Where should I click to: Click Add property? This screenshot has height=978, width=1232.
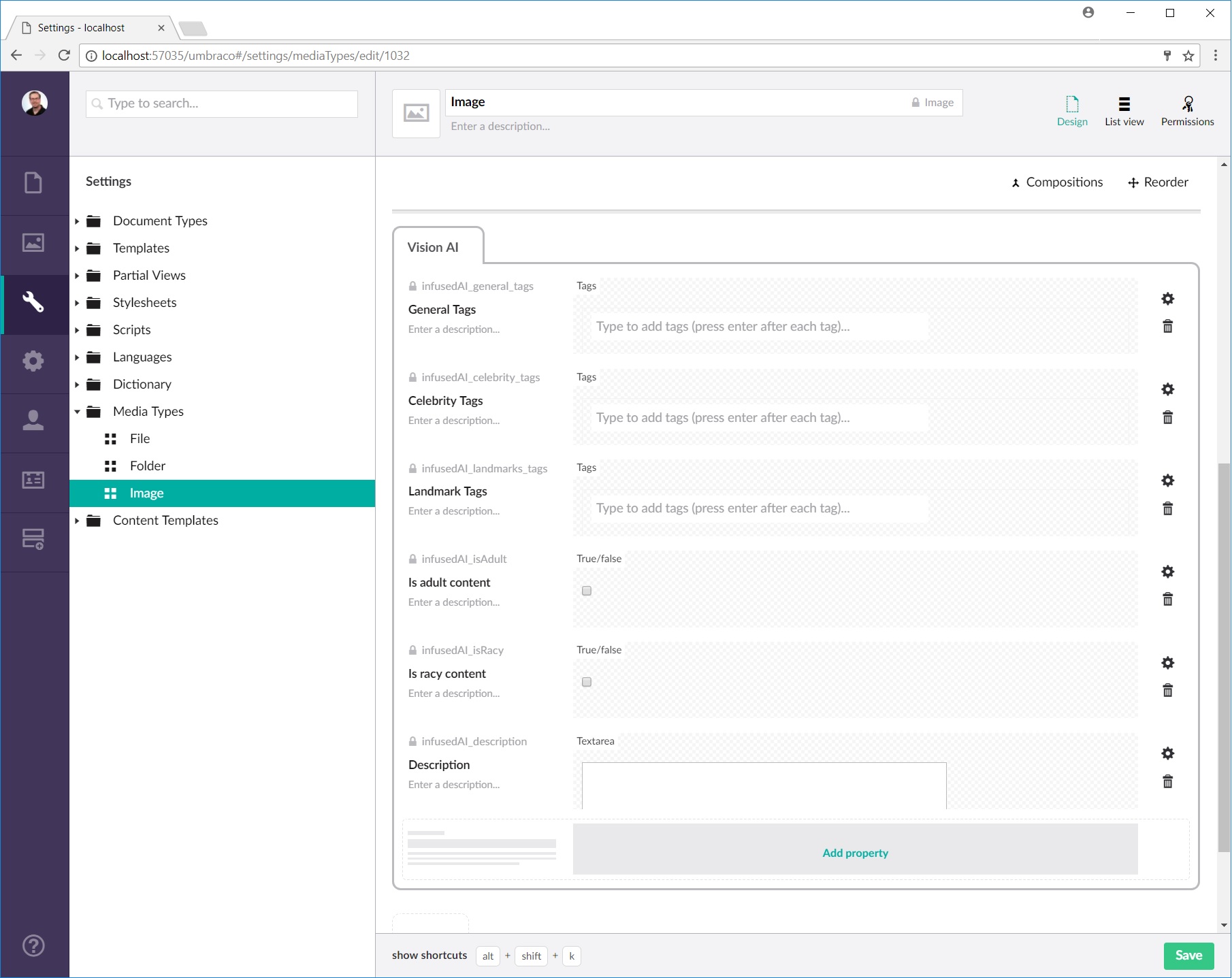coord(855,853)
